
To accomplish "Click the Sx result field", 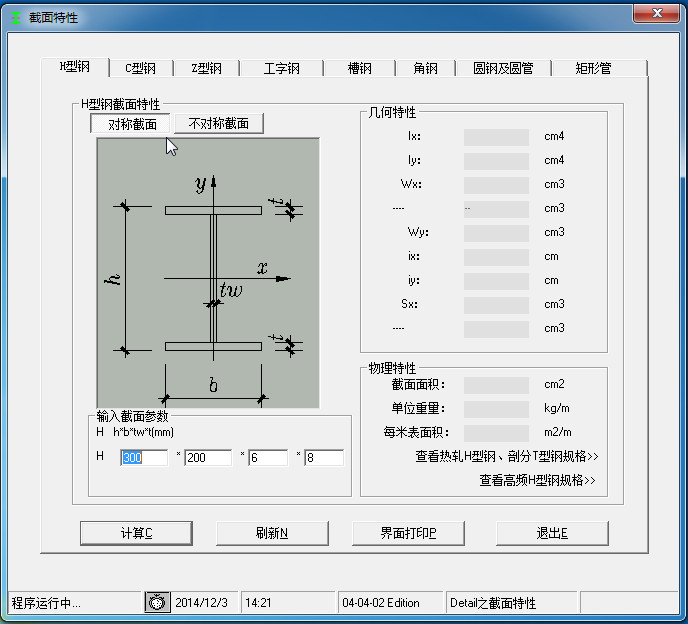I will pyautogui.click(x=496, y=305).
